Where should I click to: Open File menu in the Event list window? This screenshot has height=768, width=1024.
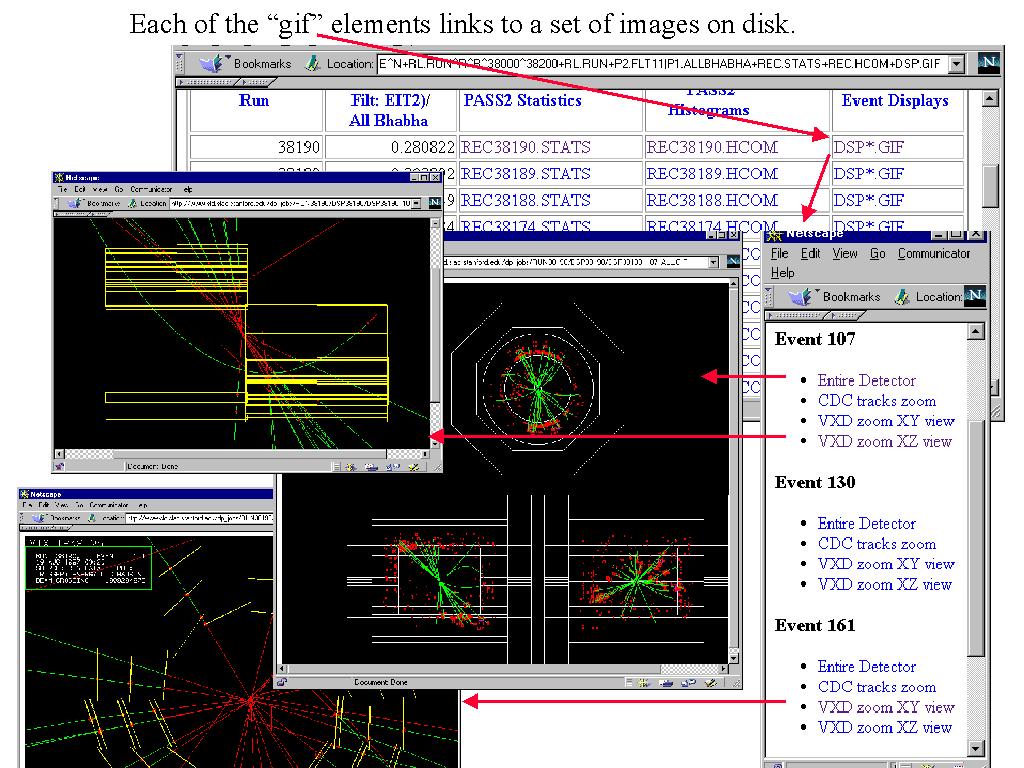[x=780, y=254]
